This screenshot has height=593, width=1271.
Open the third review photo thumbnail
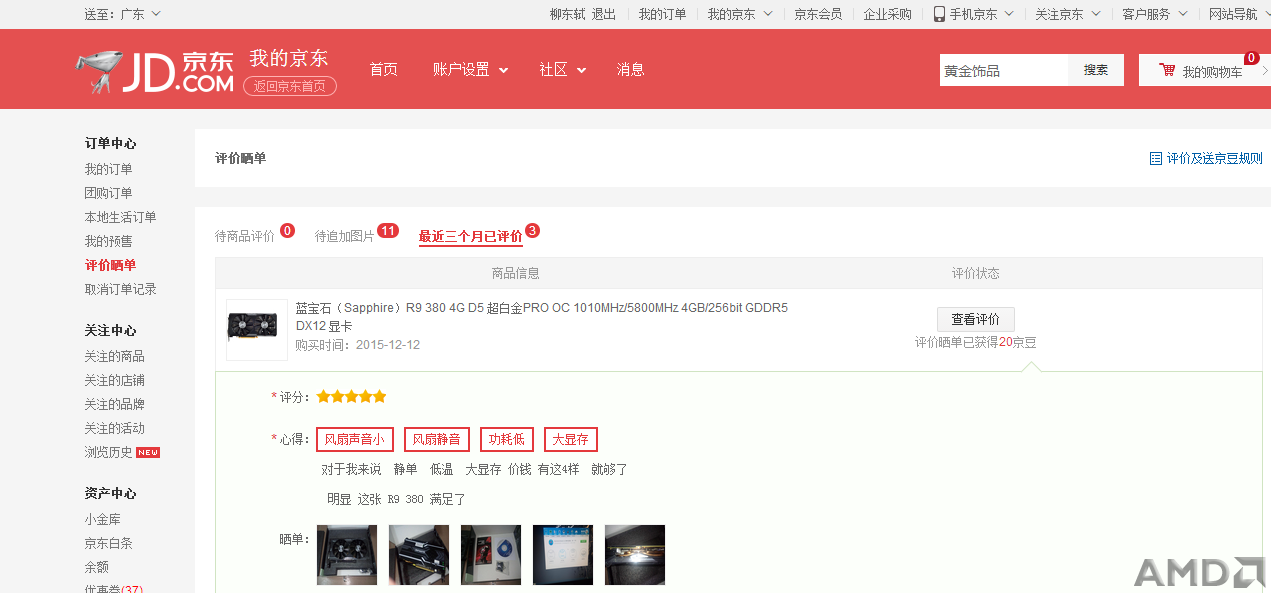tap(491, 555)
